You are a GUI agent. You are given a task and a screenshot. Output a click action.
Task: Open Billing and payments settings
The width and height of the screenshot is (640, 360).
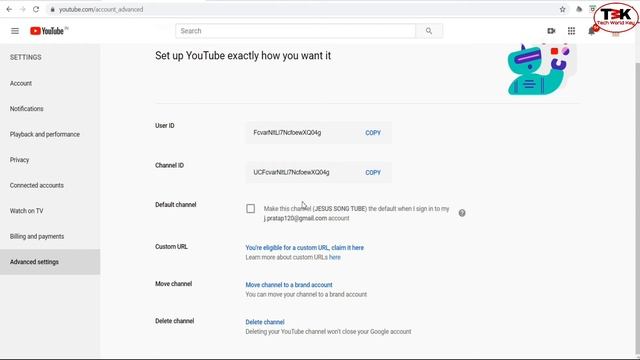tap(37, 236)
